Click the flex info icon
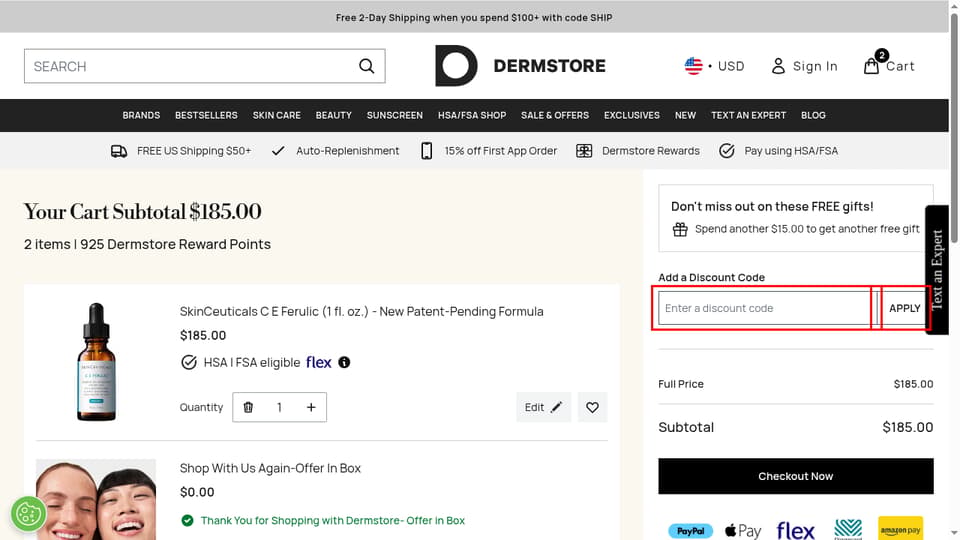The width and height of the screenshot is (960, 540). pos(344,362)
